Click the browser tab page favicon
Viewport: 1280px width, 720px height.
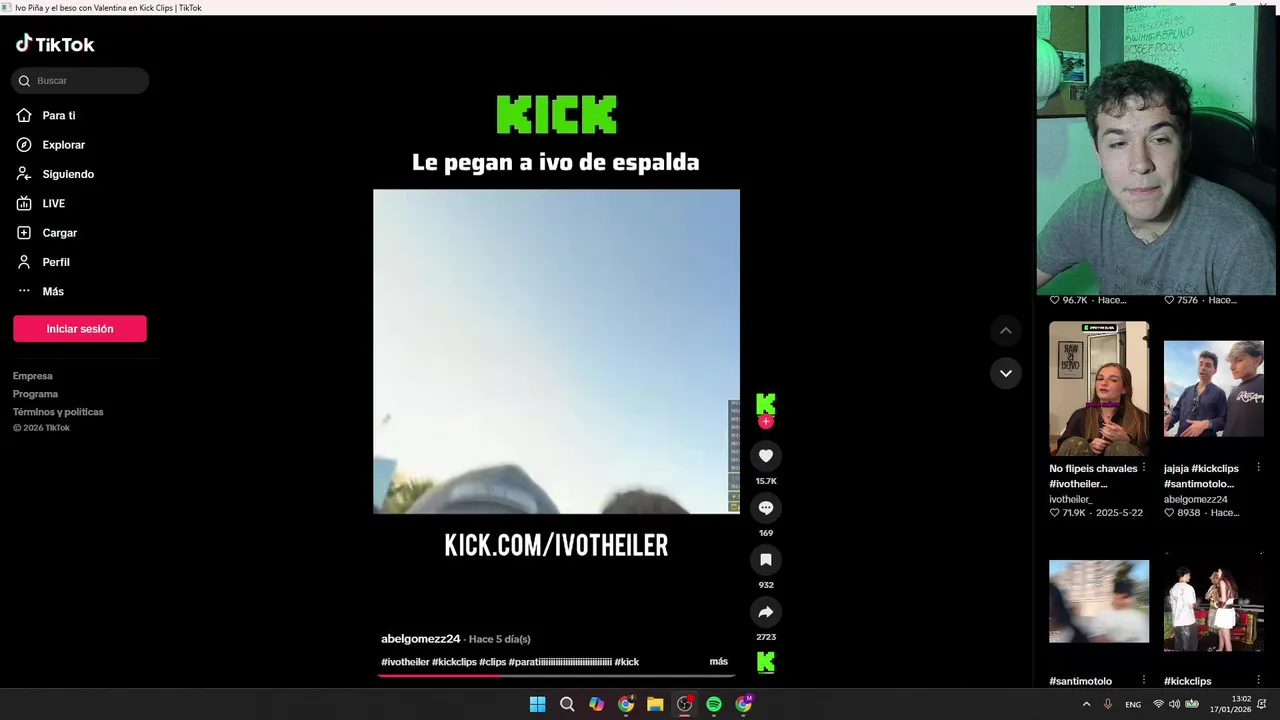[6, 7]
